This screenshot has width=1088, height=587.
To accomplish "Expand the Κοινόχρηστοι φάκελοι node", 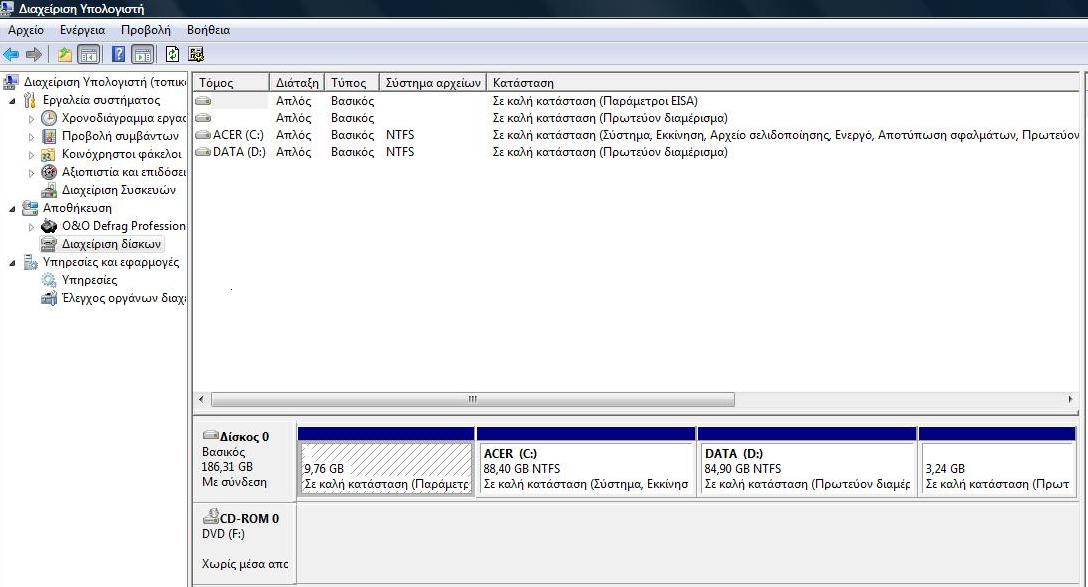I will [31, 155].
